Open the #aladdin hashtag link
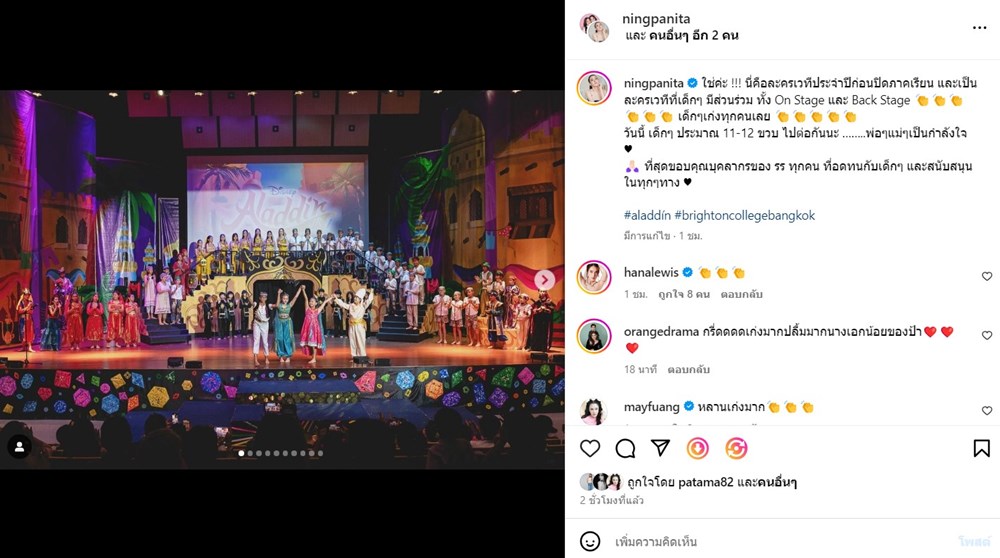 pyautogui.click(x=647, y=216)
